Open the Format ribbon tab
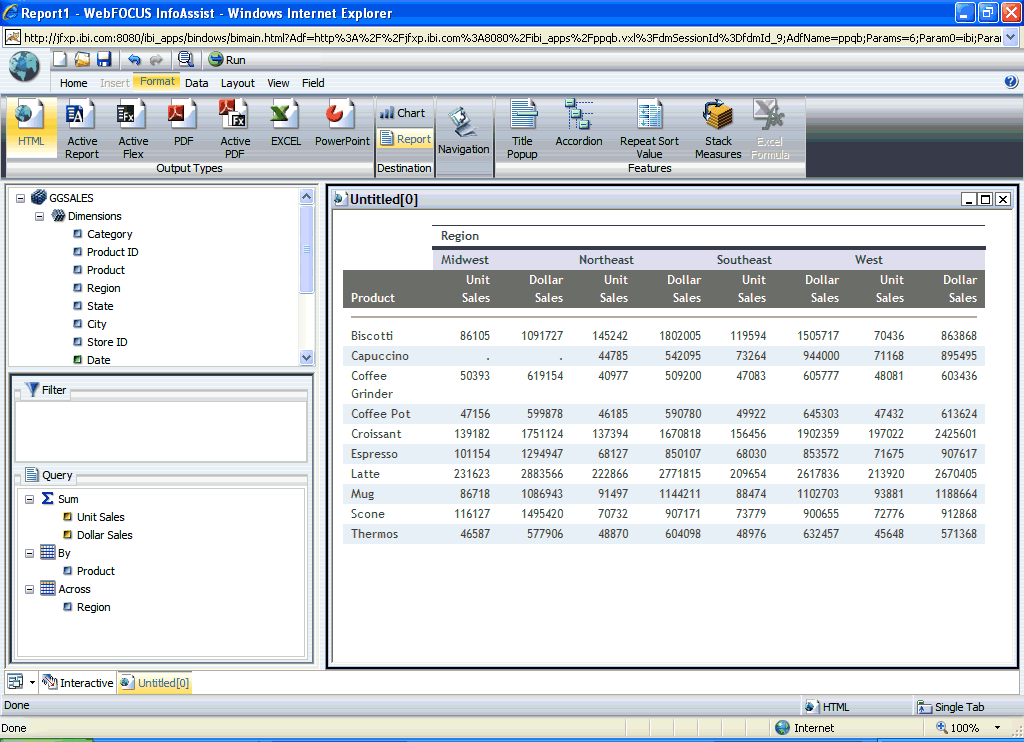The height and width of the screenshot is (742, 1024). click(x=157, y=82)
